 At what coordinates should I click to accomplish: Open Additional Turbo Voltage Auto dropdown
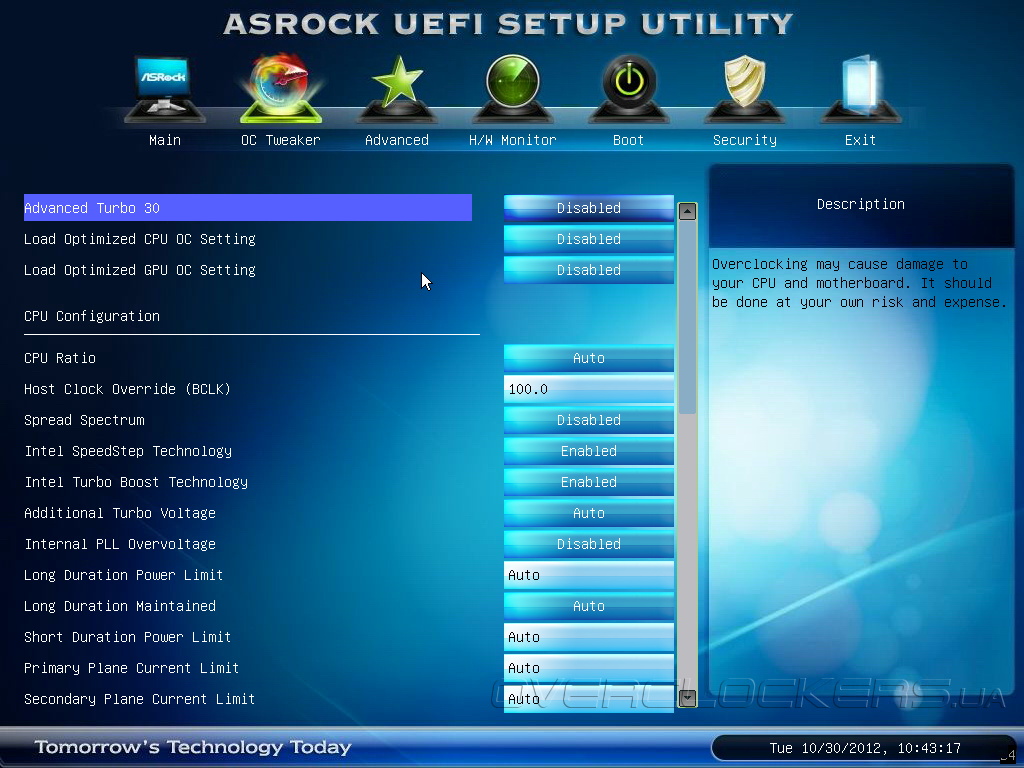pyautogui.click(x=588, y=513)
